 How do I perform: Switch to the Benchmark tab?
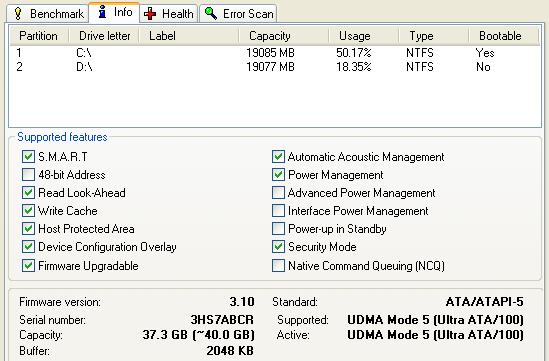48,14
